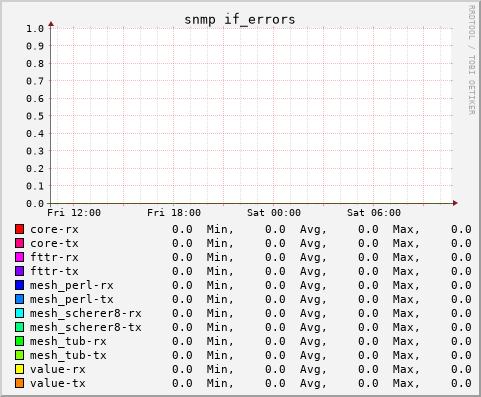The width and height of the screenshot is (481, 397).
Task: Click the mesh_scherer8-rx legend label
Action: pos(86,314)
